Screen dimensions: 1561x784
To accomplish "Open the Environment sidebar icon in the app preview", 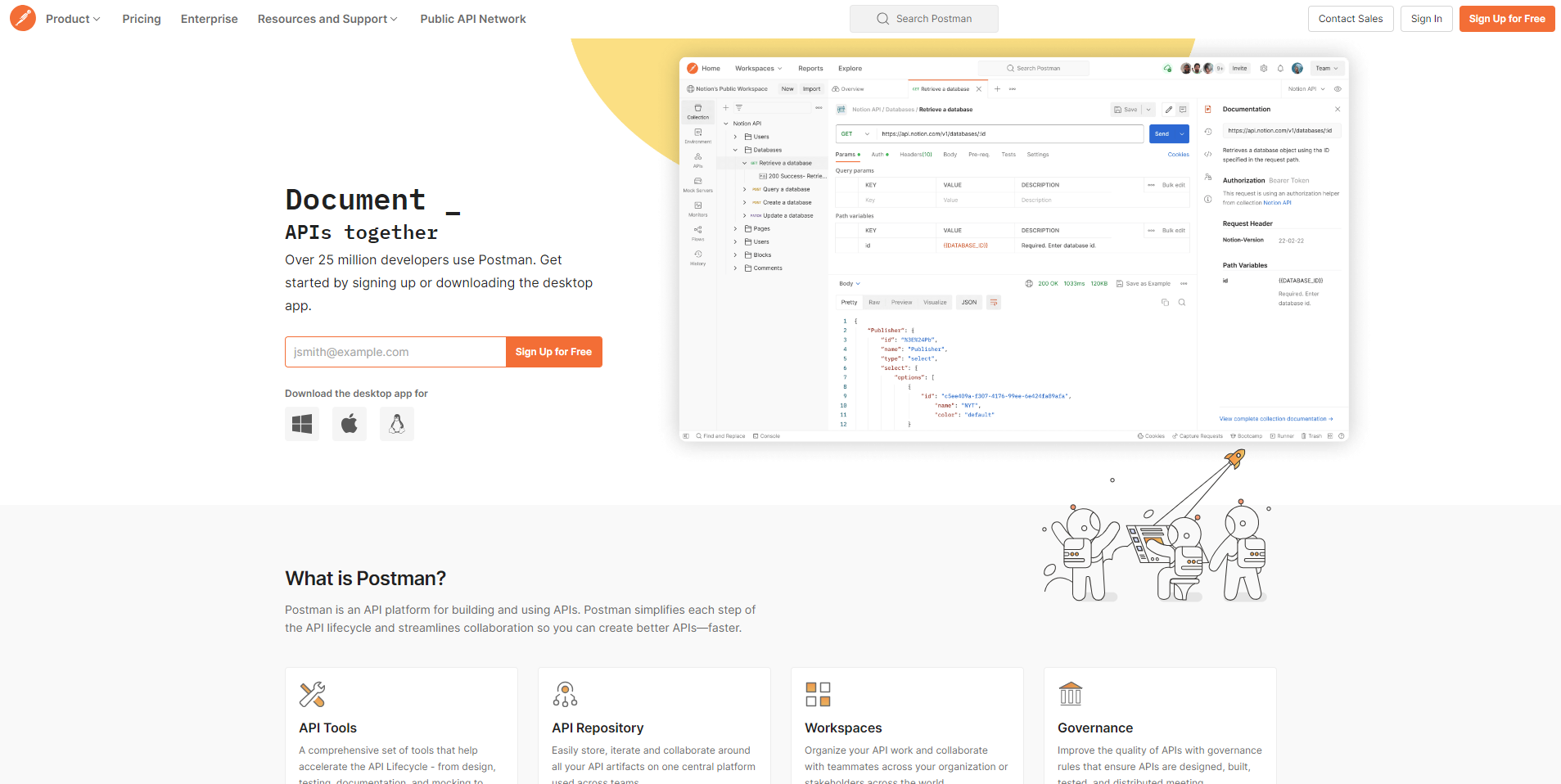I will click(698, 136).
